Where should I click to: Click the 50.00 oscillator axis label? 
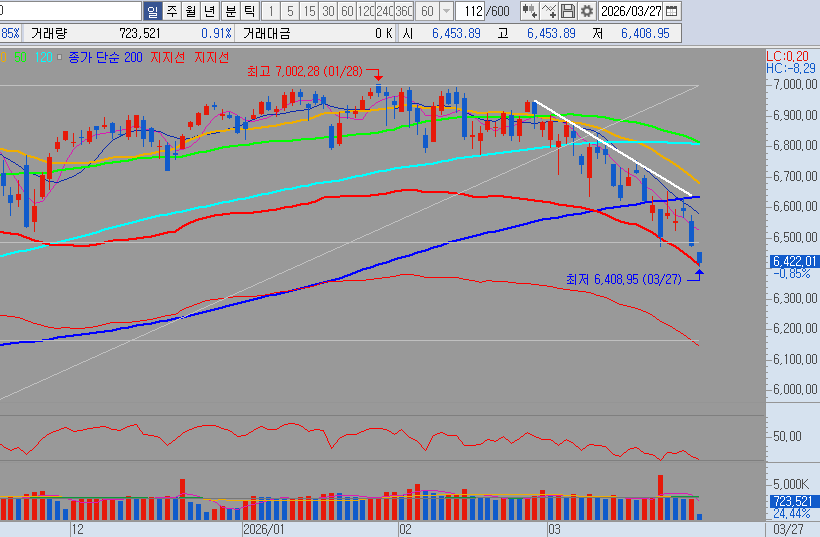point(787,436)
